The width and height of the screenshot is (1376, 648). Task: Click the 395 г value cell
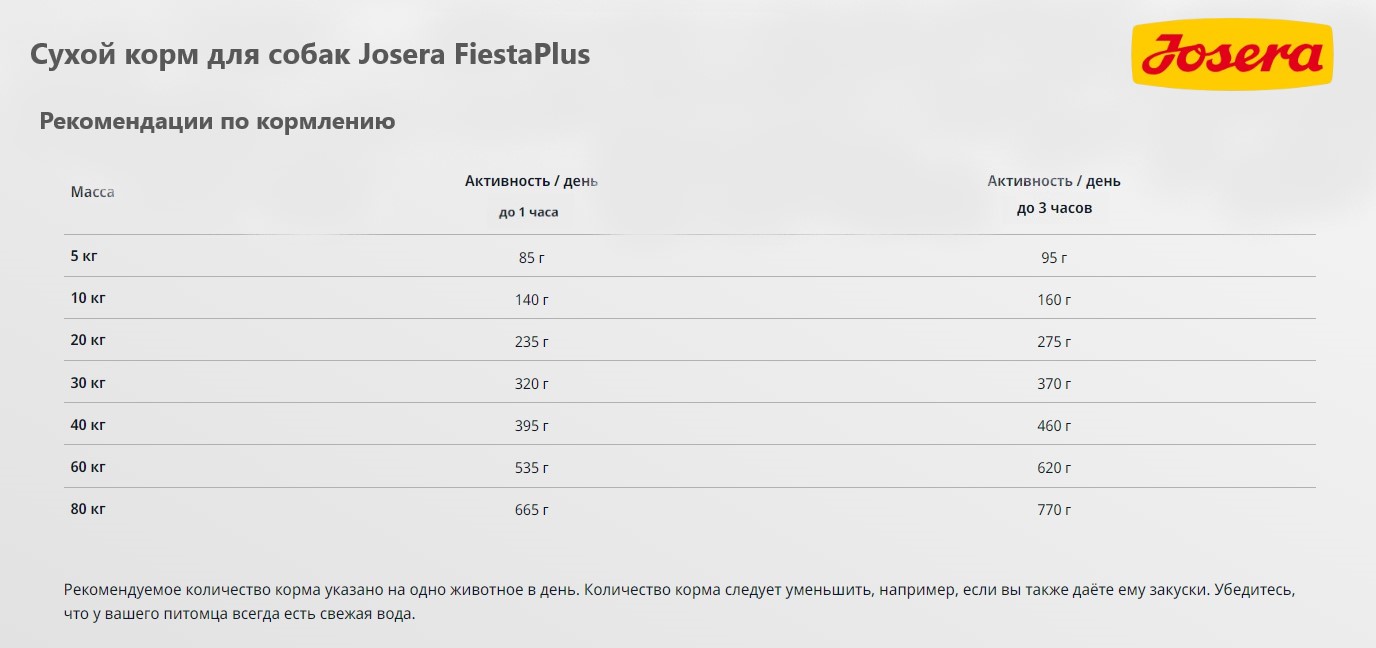(532, 426)
